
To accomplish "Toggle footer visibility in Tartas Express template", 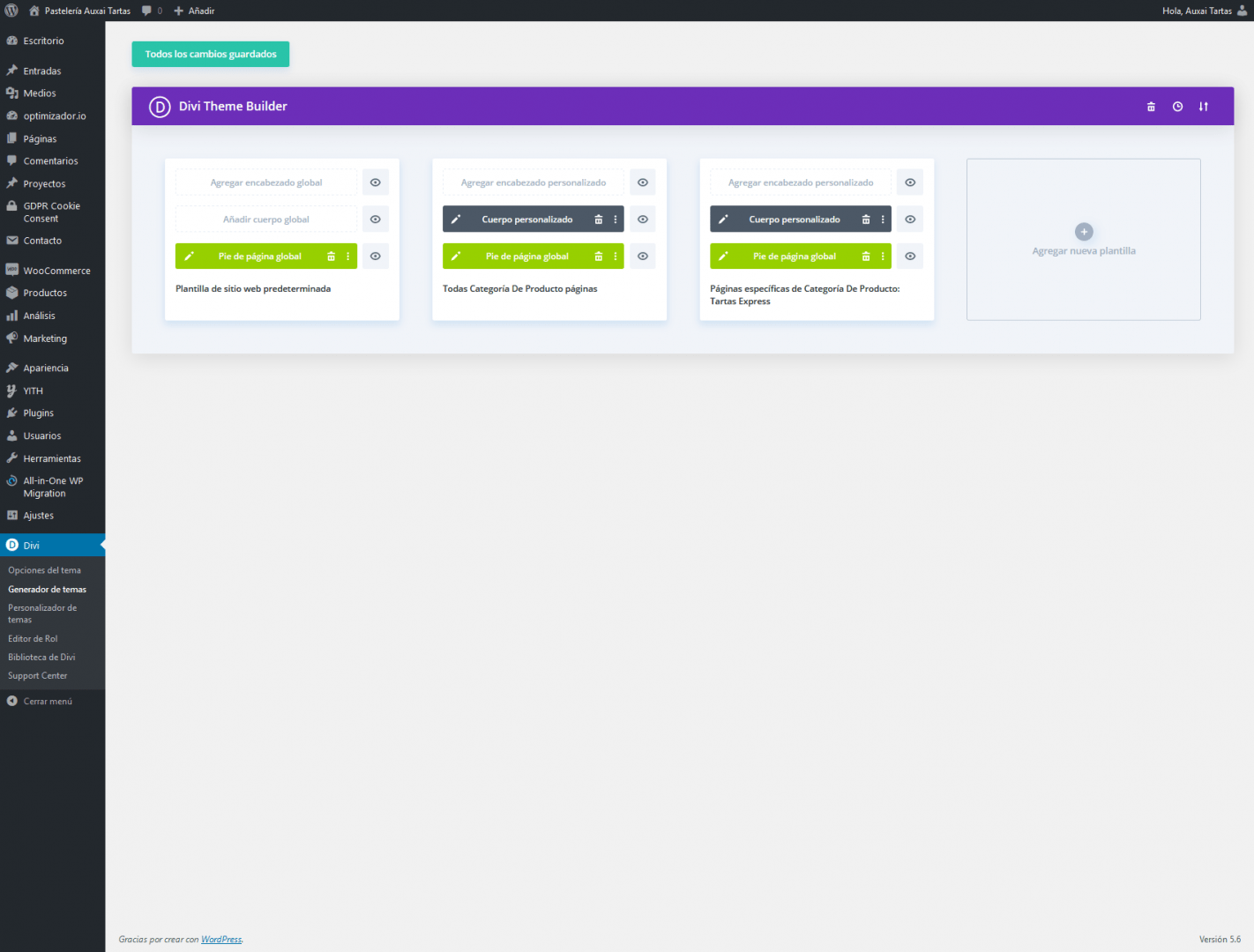I will 910,257.
